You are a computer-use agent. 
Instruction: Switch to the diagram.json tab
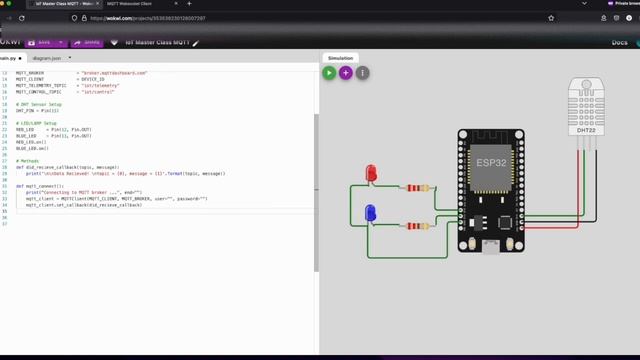coord(47,58)
